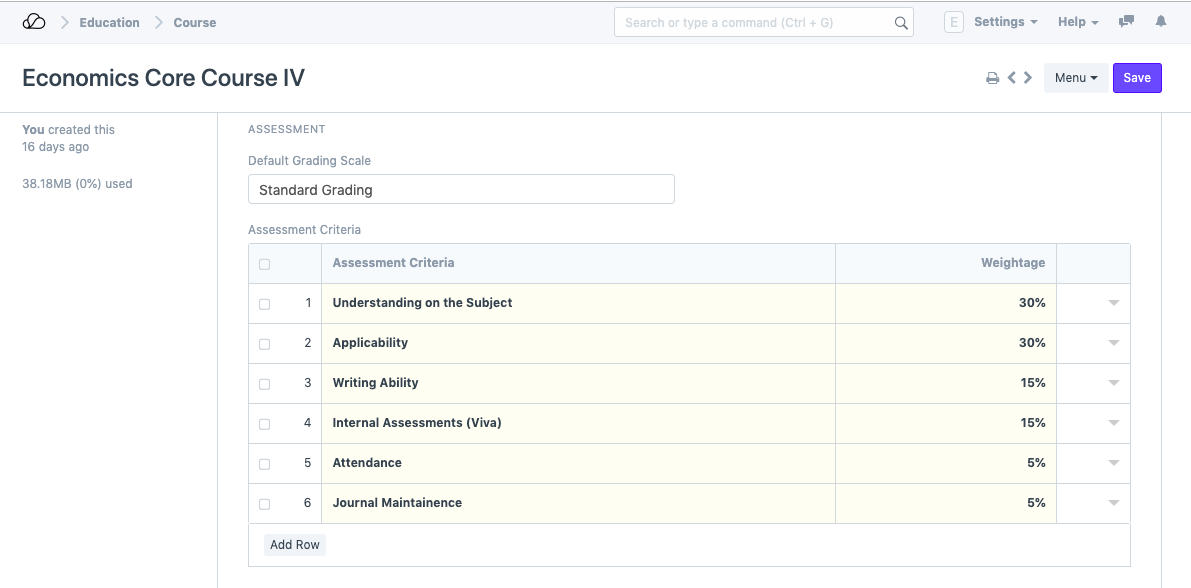Image resolution: width=1191 pixels, height=588 pixels.
Task: Open the notifications bell
Action: 1161,22
